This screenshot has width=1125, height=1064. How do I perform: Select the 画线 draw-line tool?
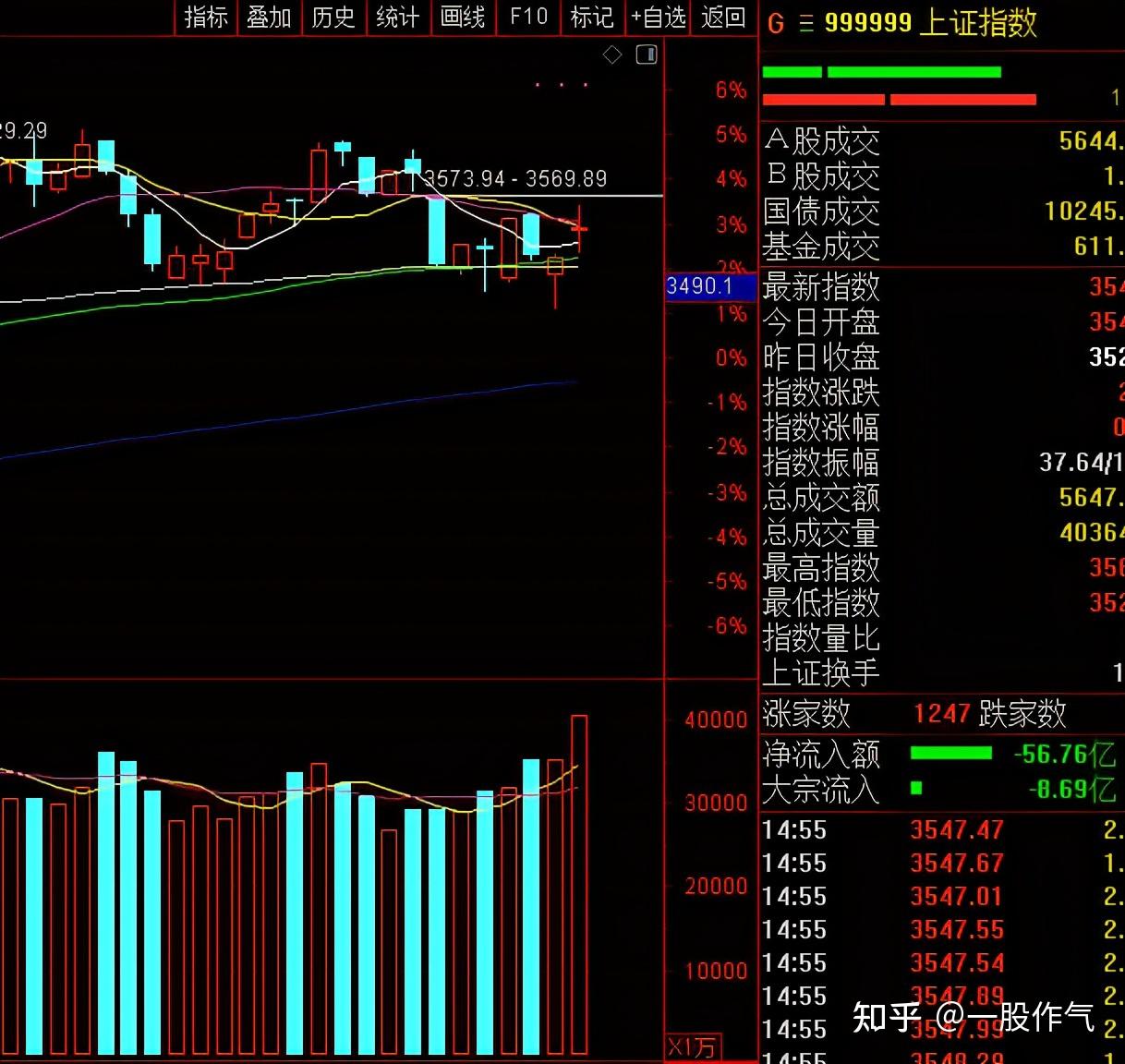(x=463, y=17)
